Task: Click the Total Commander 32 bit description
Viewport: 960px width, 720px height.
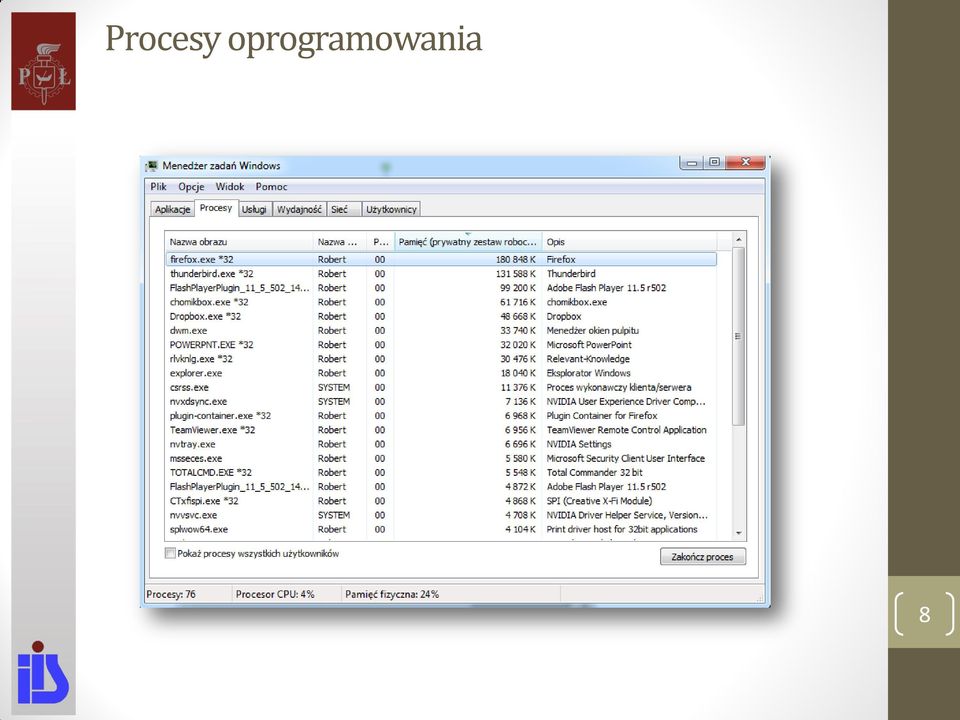Action: (x=594, y=473)
